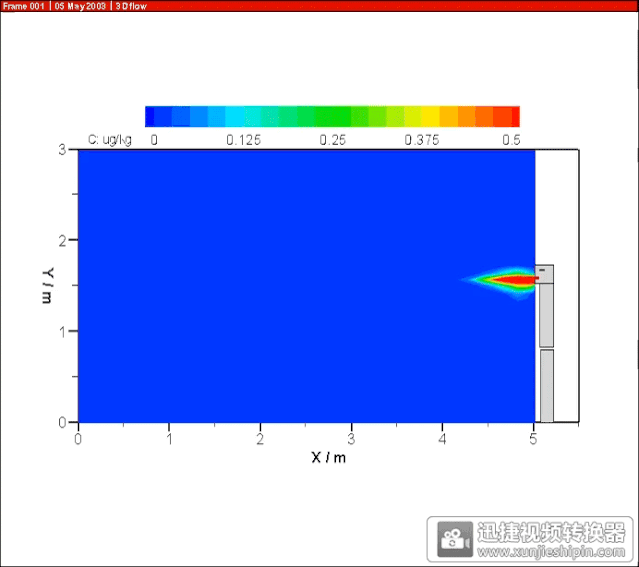Viewport: 639px width, 567px height.
Task: Click the X-axis tick label 3
Action: [x=351, y=437]
